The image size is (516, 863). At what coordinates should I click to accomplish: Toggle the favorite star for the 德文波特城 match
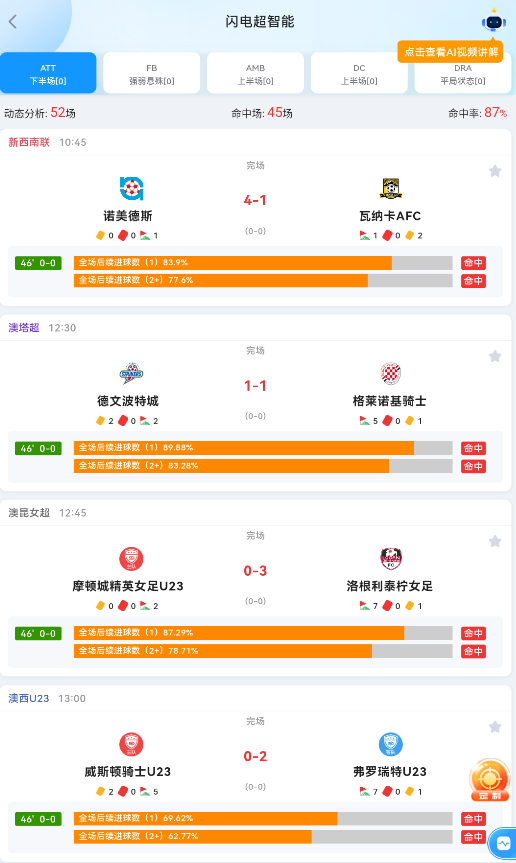[495, 356]
